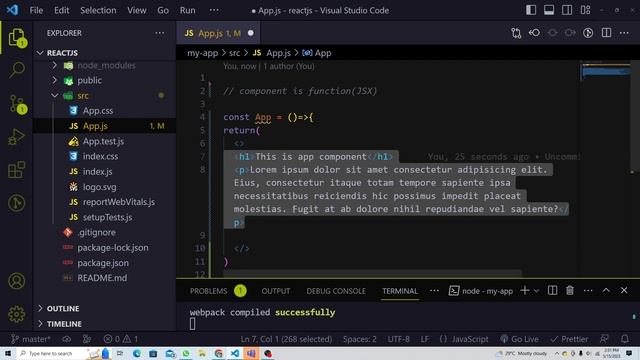Open the Selection menu

coord(98,10)
